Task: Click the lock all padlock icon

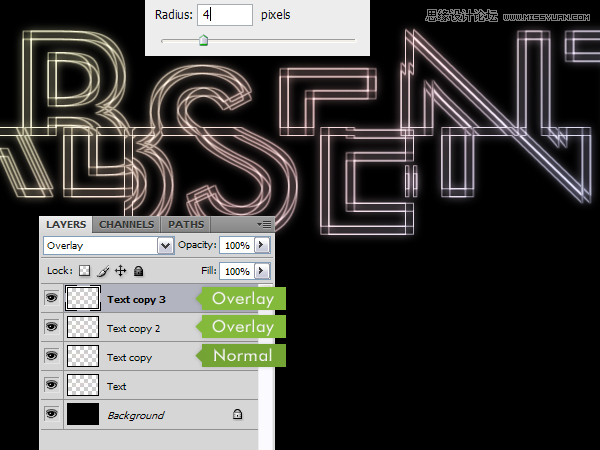Action: [138, 271]
